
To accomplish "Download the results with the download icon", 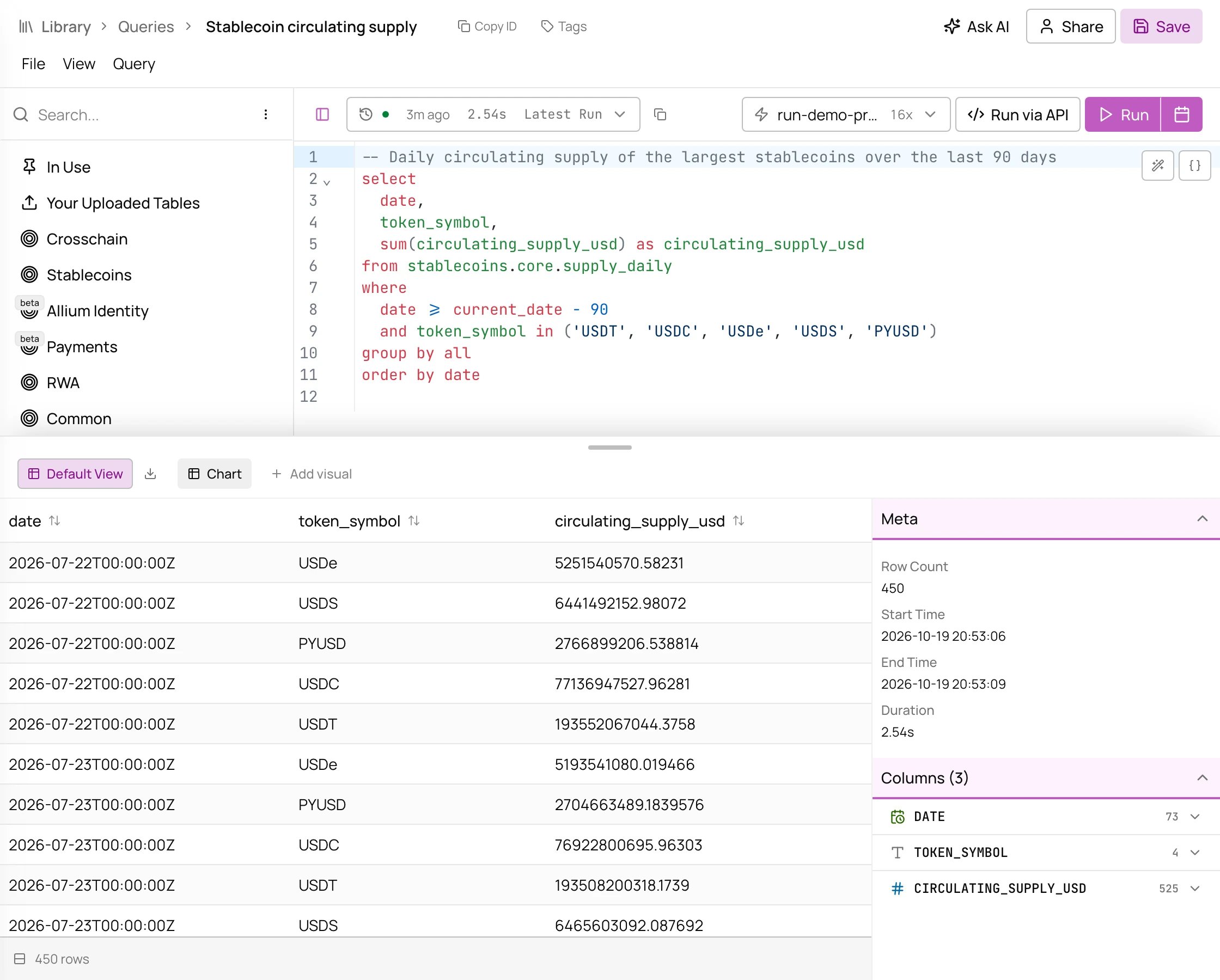I will [150, 474].
